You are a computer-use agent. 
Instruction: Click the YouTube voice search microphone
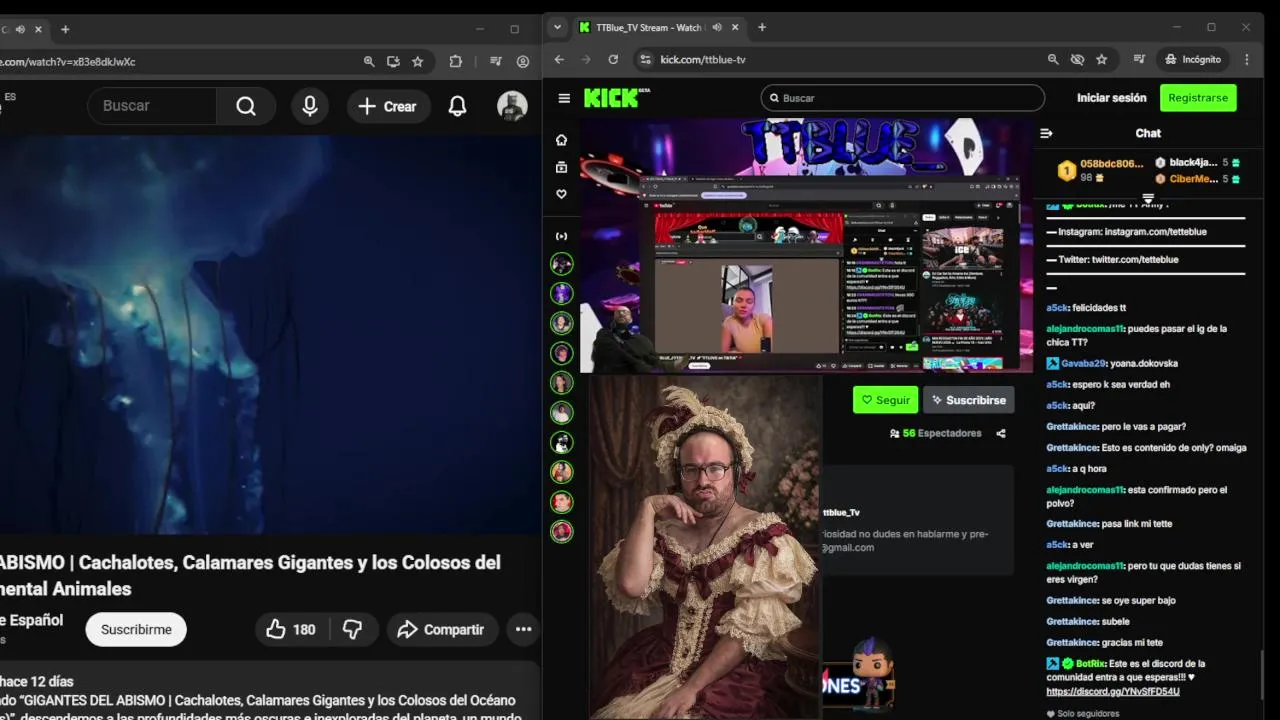click(310, 106)
